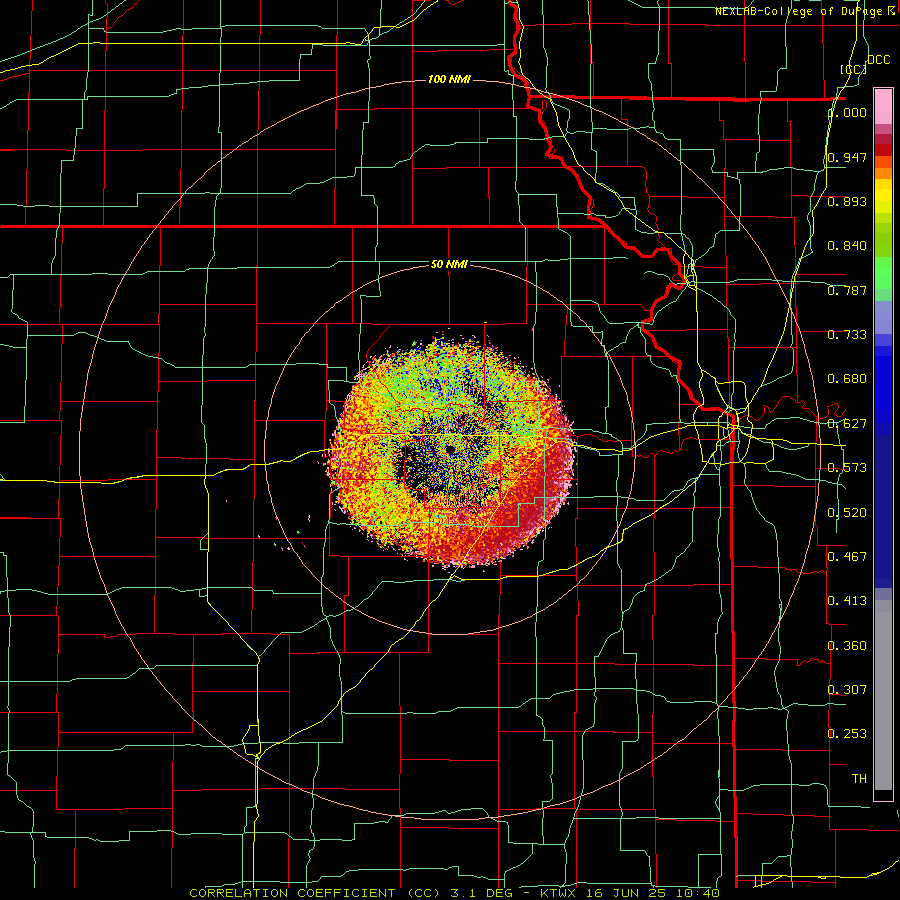Click the '0.947' legend value
The height and width of the screenshot is (900, 900).
[x=847, y=157]
